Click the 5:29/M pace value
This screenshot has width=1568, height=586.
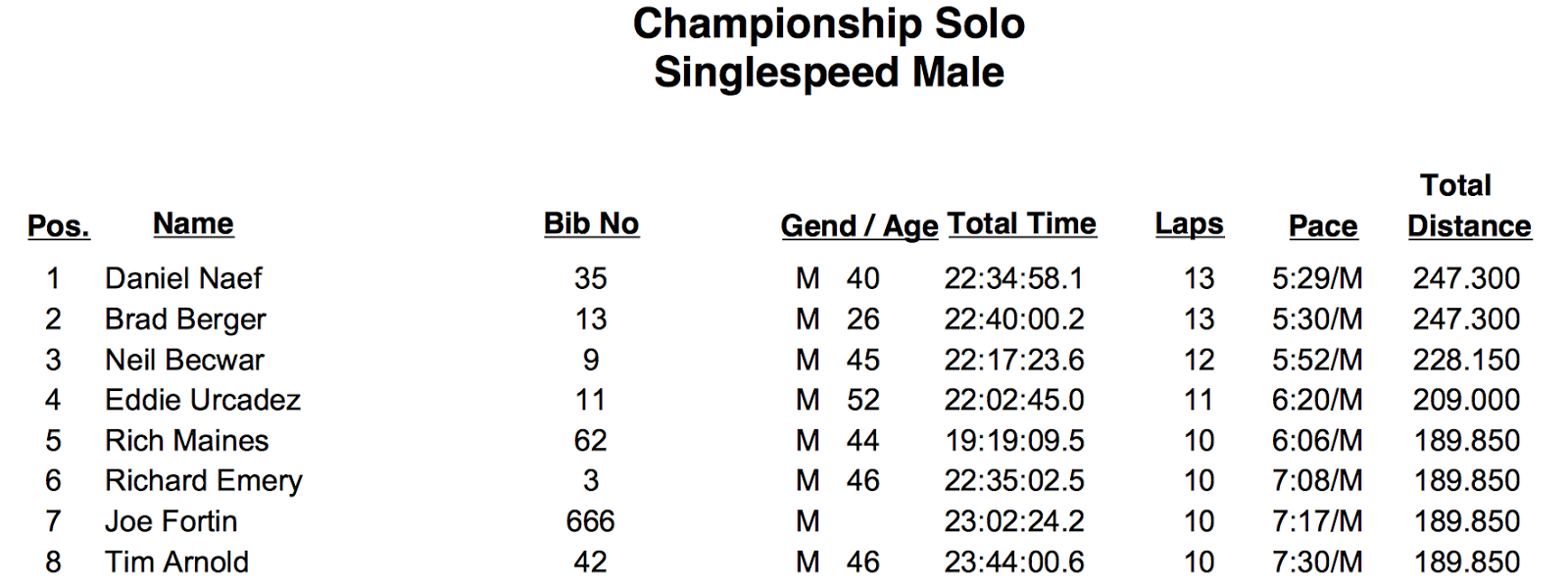click(1317, 278)
